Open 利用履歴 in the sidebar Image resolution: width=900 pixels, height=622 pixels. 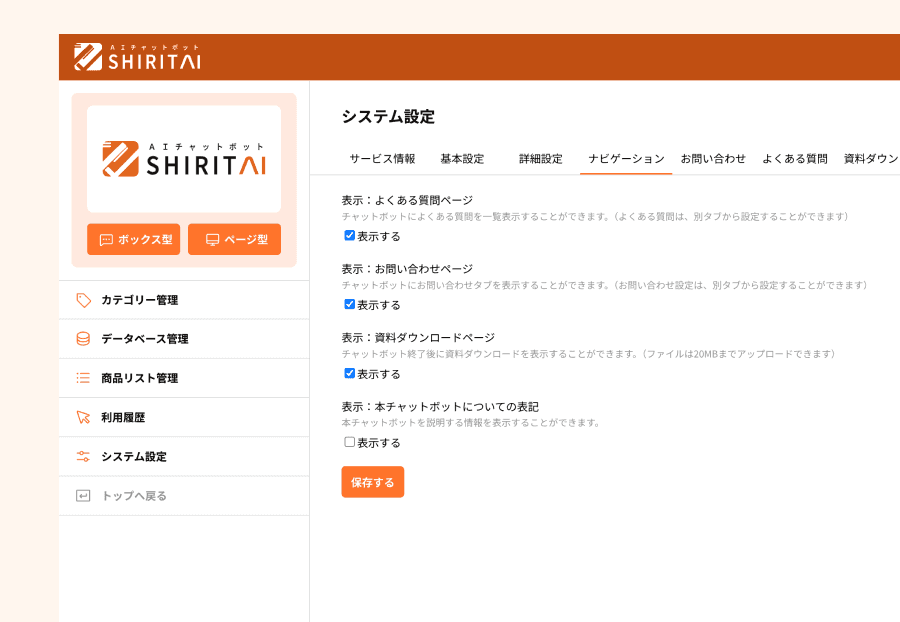click(184, 417)
